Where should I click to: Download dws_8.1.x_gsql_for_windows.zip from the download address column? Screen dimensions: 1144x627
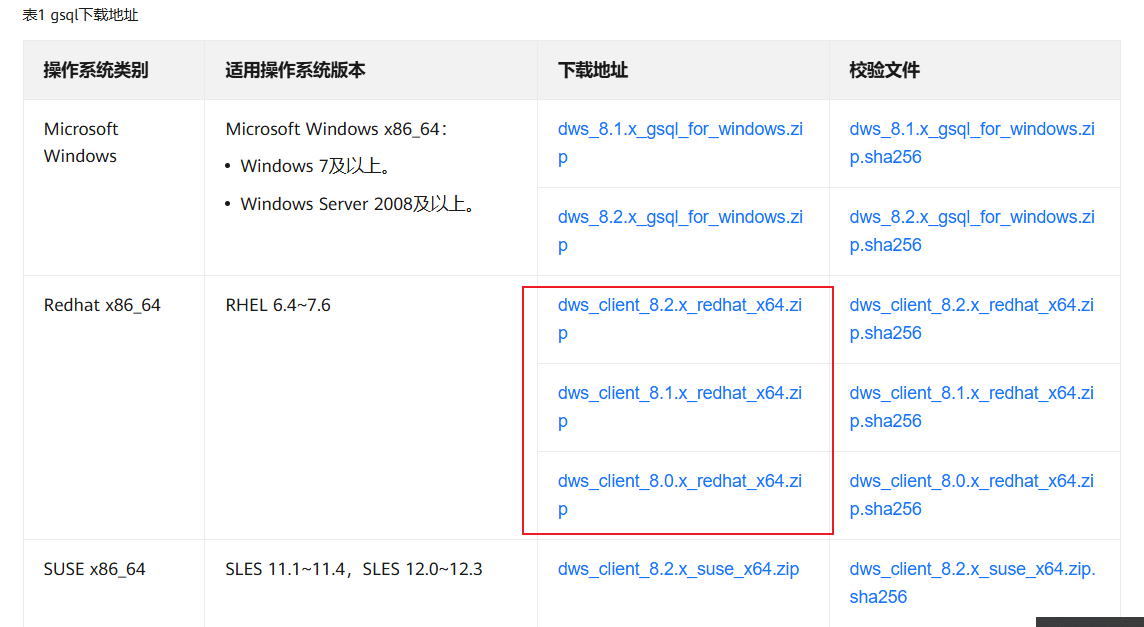coord(680,143)
